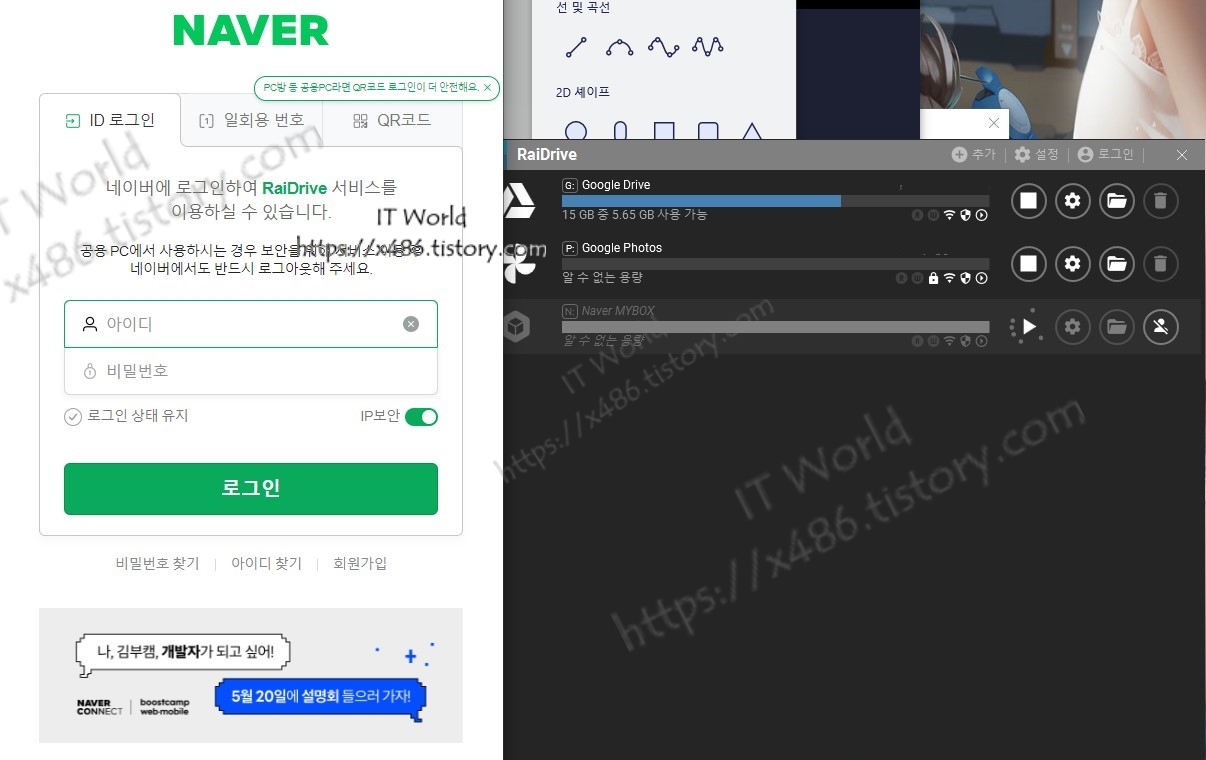This screenshot has height=760, width=1206.
Task: Clear the 아이디 field with X icon
Action: point(411,324)
